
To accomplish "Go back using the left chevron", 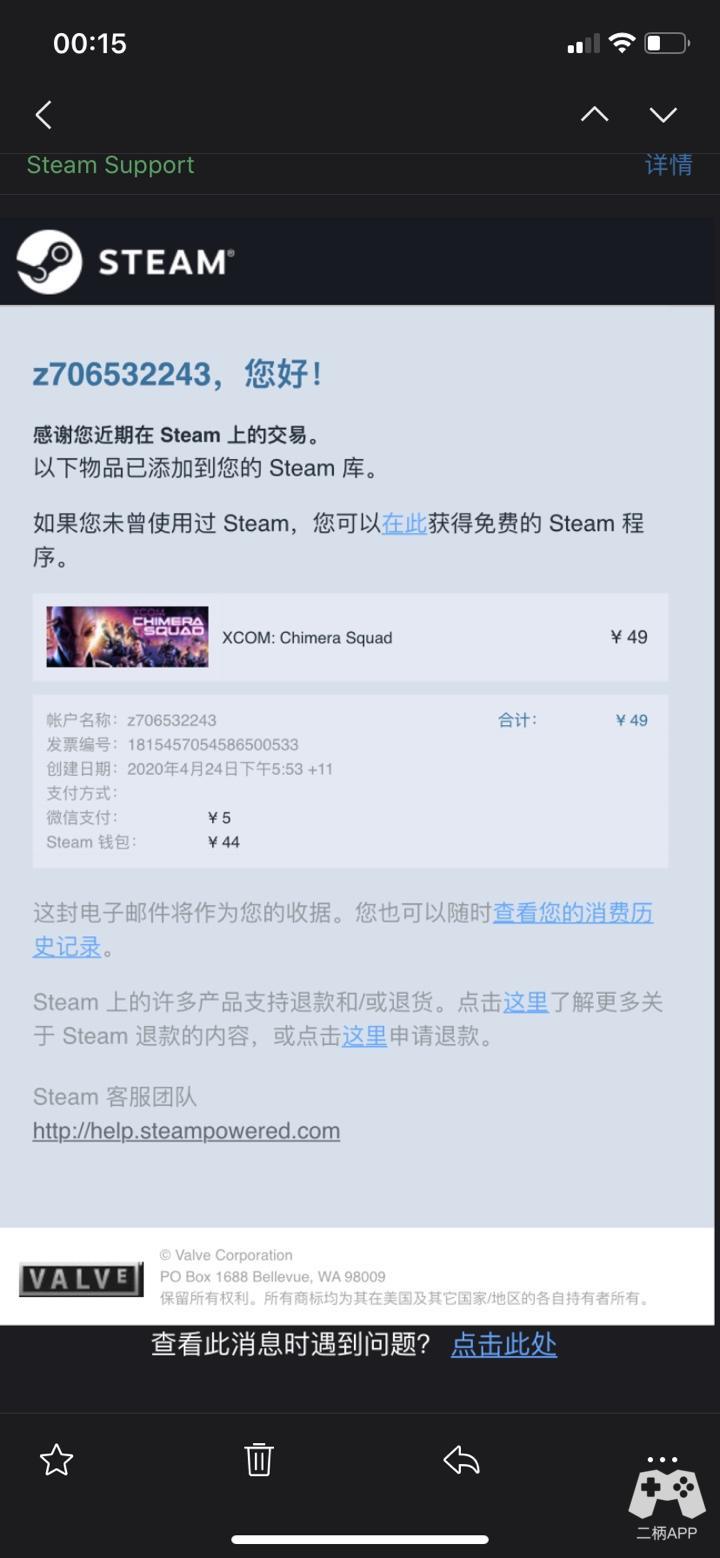I will (x=43, y=115).
